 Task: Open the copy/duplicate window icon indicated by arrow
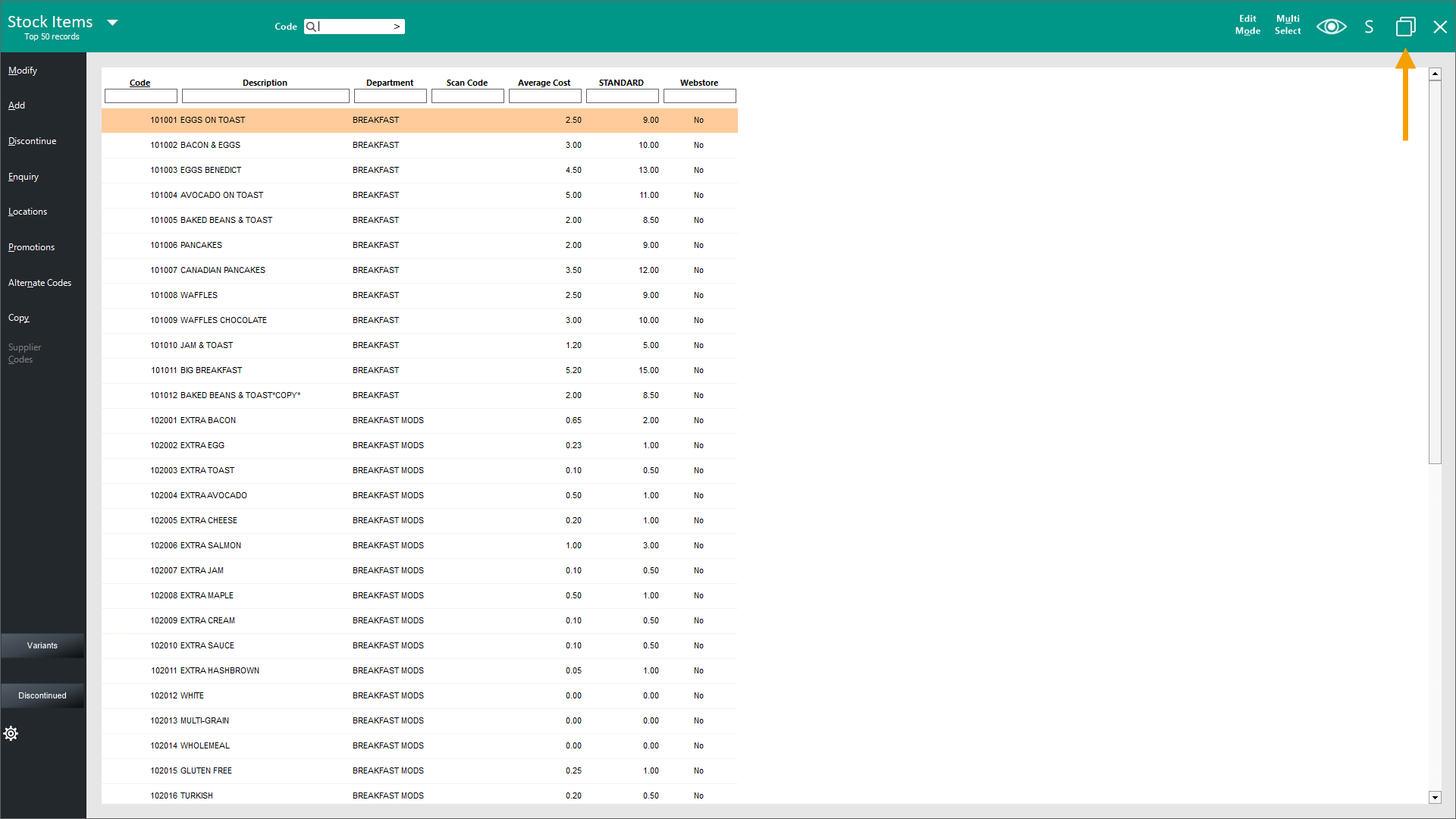1405,27
